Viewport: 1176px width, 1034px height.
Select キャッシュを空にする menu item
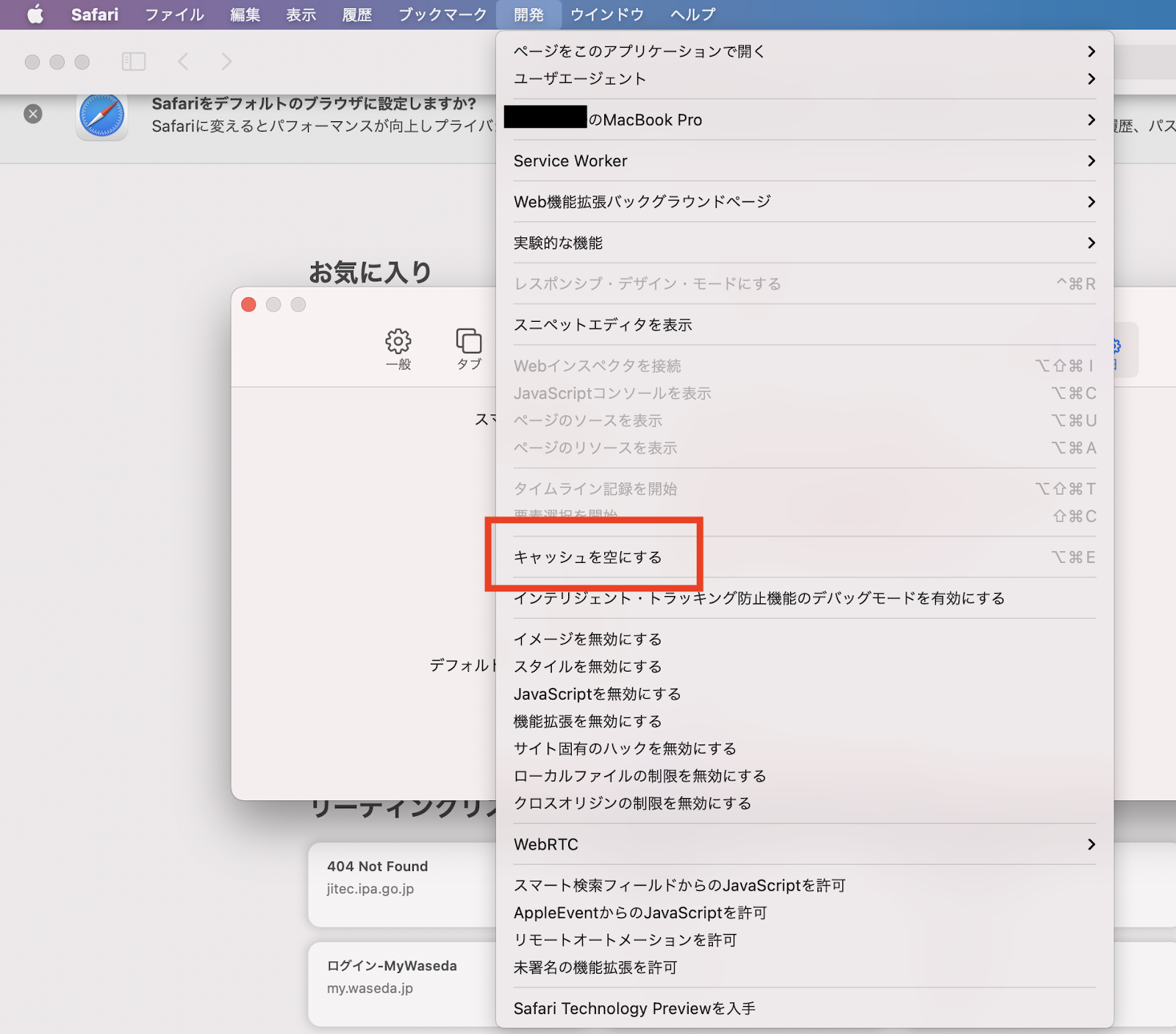pyautogui.click(x=587, y=557)
